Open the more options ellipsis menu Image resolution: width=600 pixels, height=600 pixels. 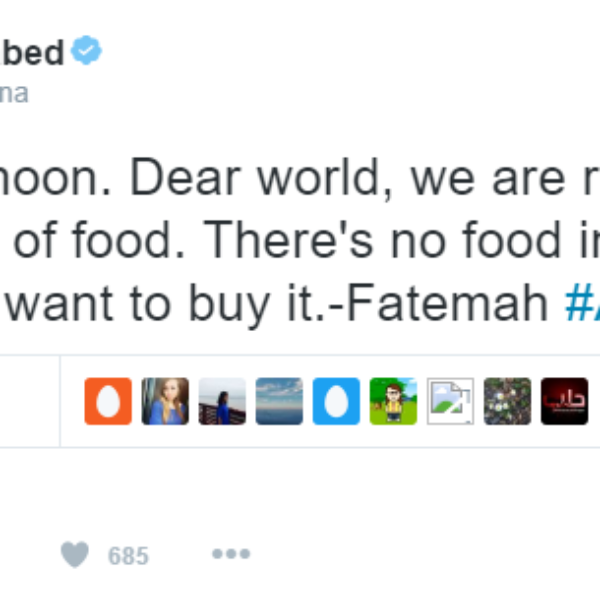point(230,554)
